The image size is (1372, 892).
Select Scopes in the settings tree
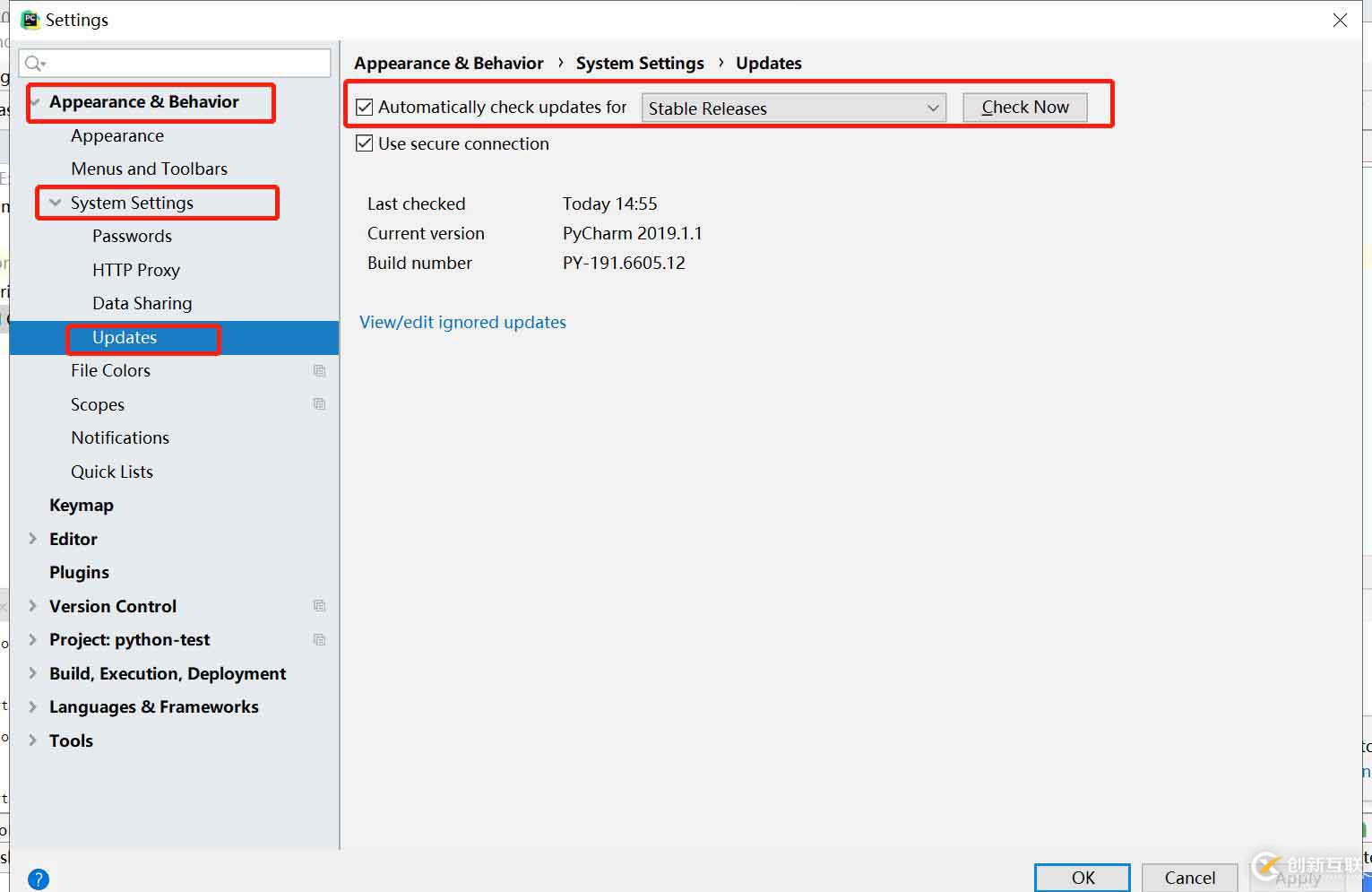point(98,404)
